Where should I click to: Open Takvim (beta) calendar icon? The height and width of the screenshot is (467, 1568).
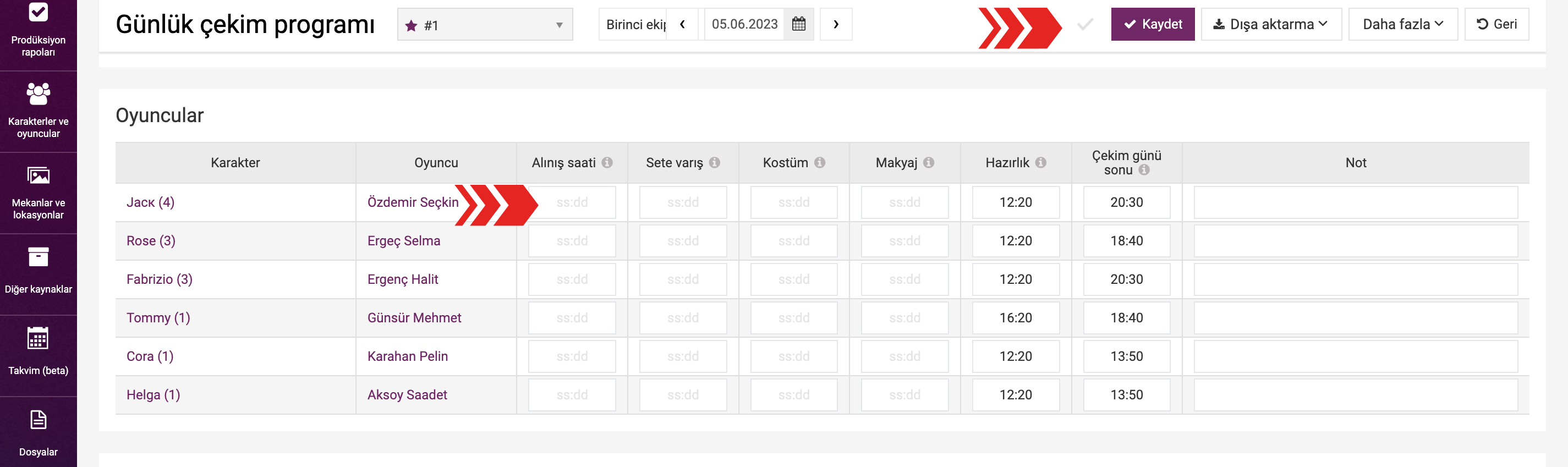pos(39,338)
